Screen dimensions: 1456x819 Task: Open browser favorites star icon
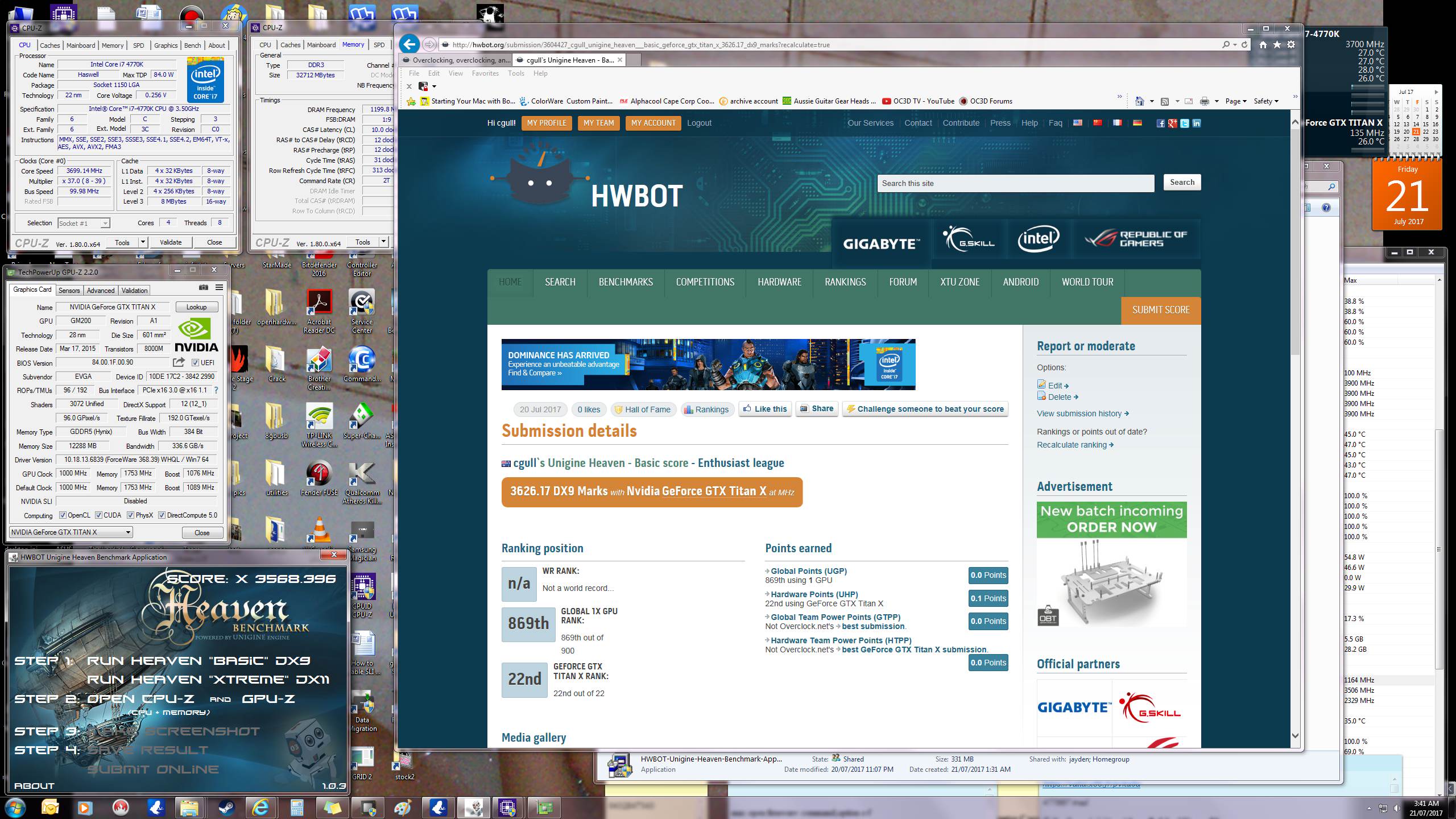(x=1277, y=44)
